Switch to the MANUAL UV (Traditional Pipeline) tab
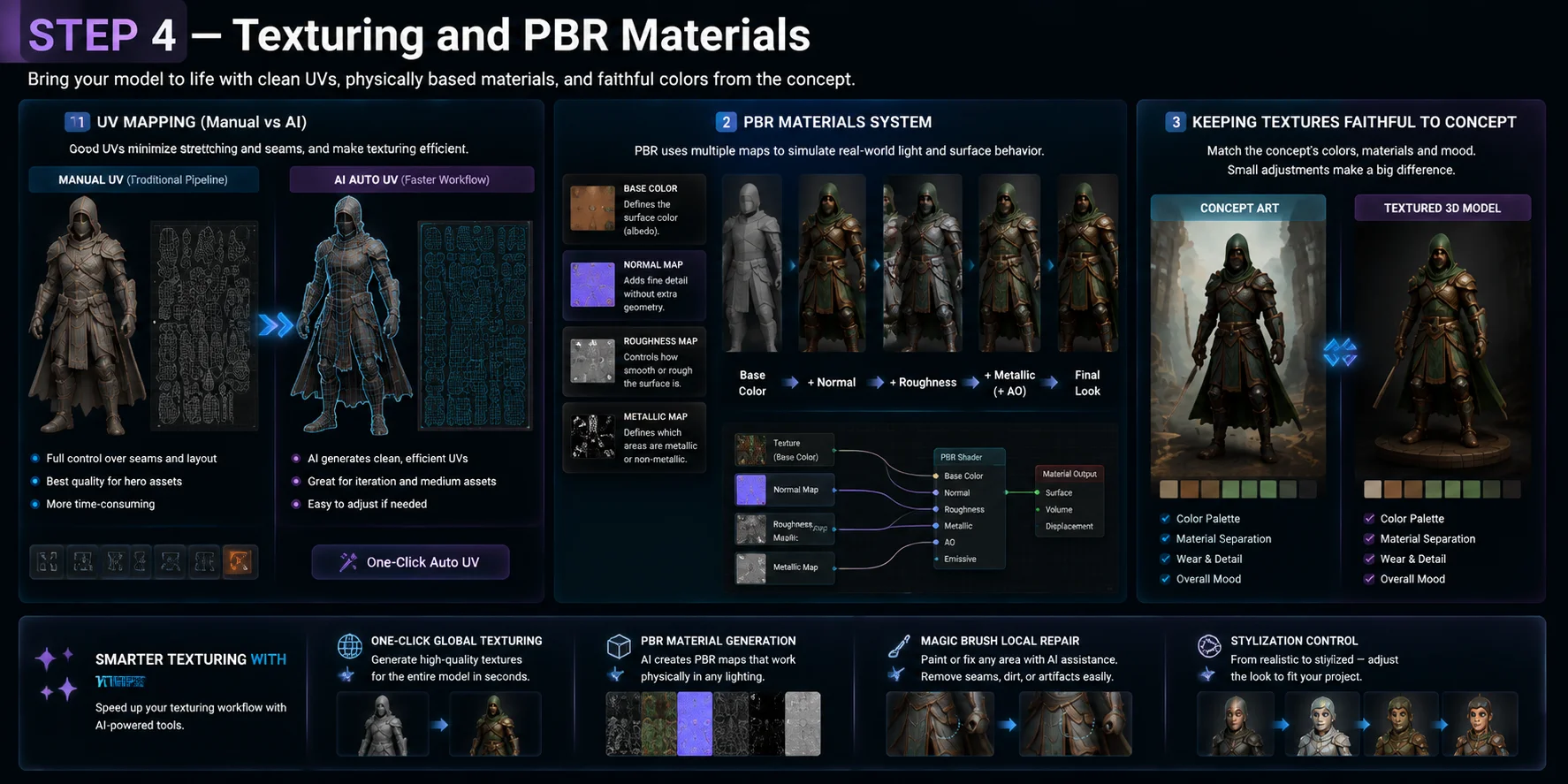 pyautogui.click(x=143, y=179)
